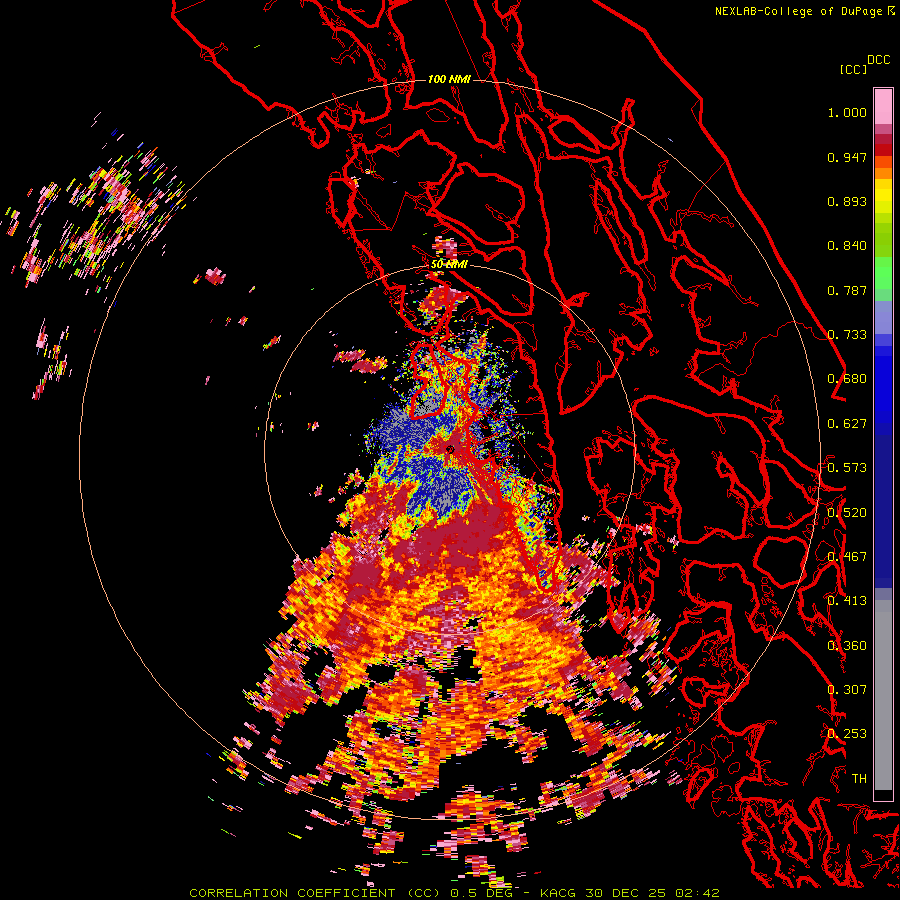Select the 0.253 legend value
900x900 pixels.
pos(847,734)
